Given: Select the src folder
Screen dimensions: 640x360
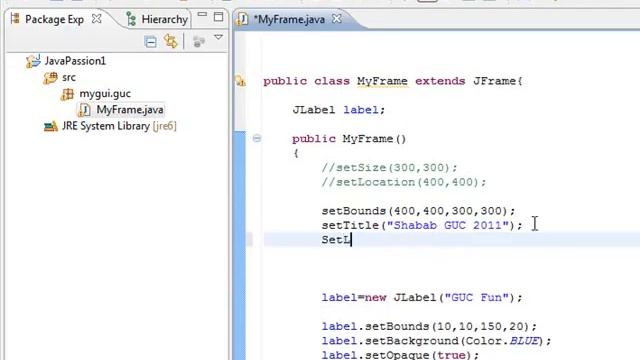Looking at the screenshot, I should [69, 77].
